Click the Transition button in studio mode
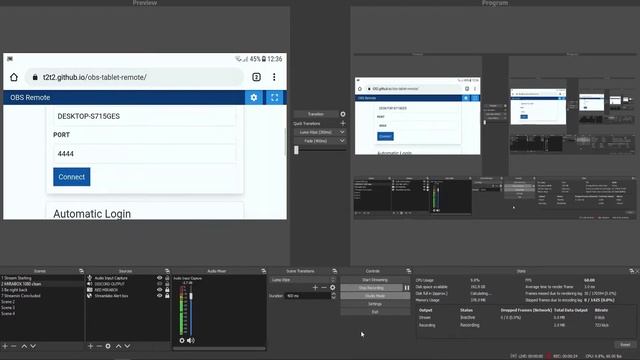This screenshot has width=640, height=360. (x=316, y=114)
